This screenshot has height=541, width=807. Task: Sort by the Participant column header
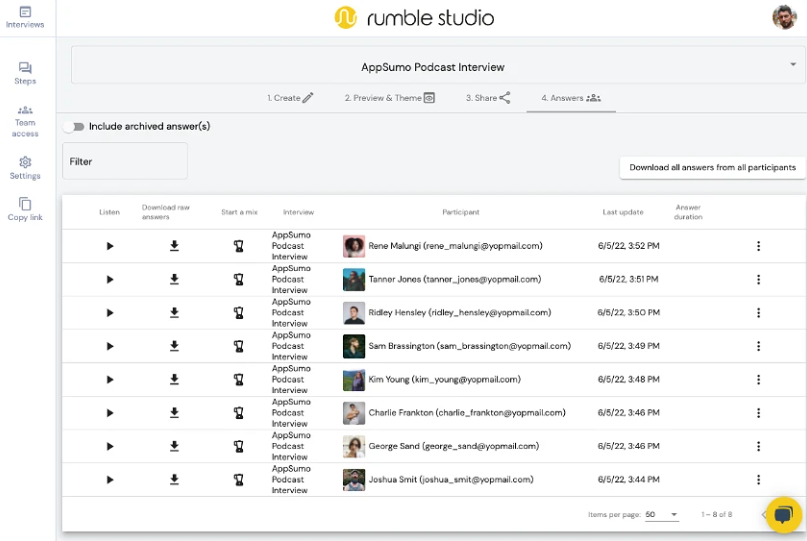point(461,212)
